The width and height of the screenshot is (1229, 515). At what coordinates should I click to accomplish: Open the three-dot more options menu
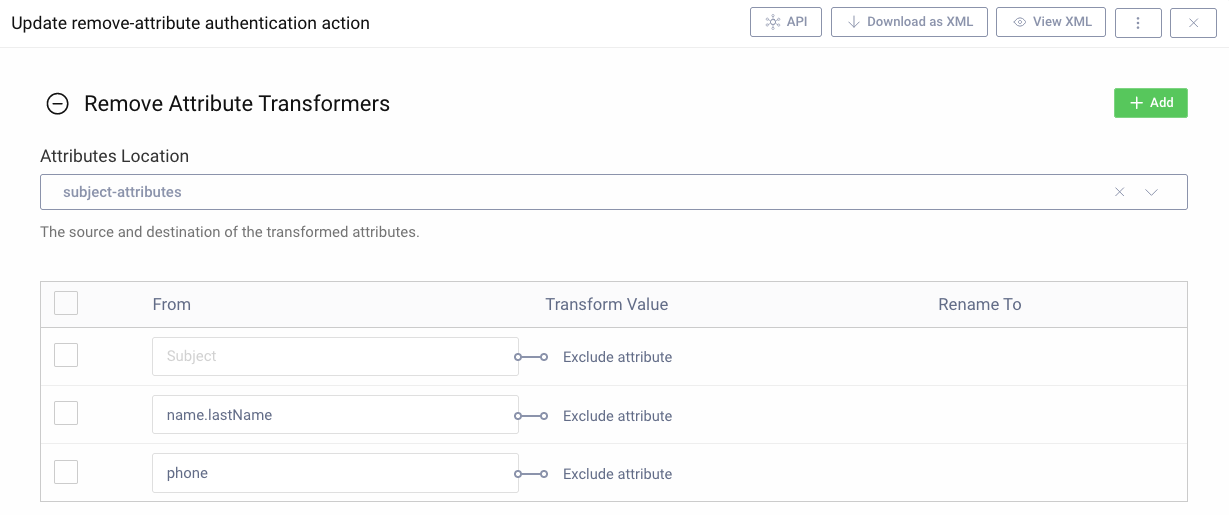pyautogui.click(x=1137, y=23)
